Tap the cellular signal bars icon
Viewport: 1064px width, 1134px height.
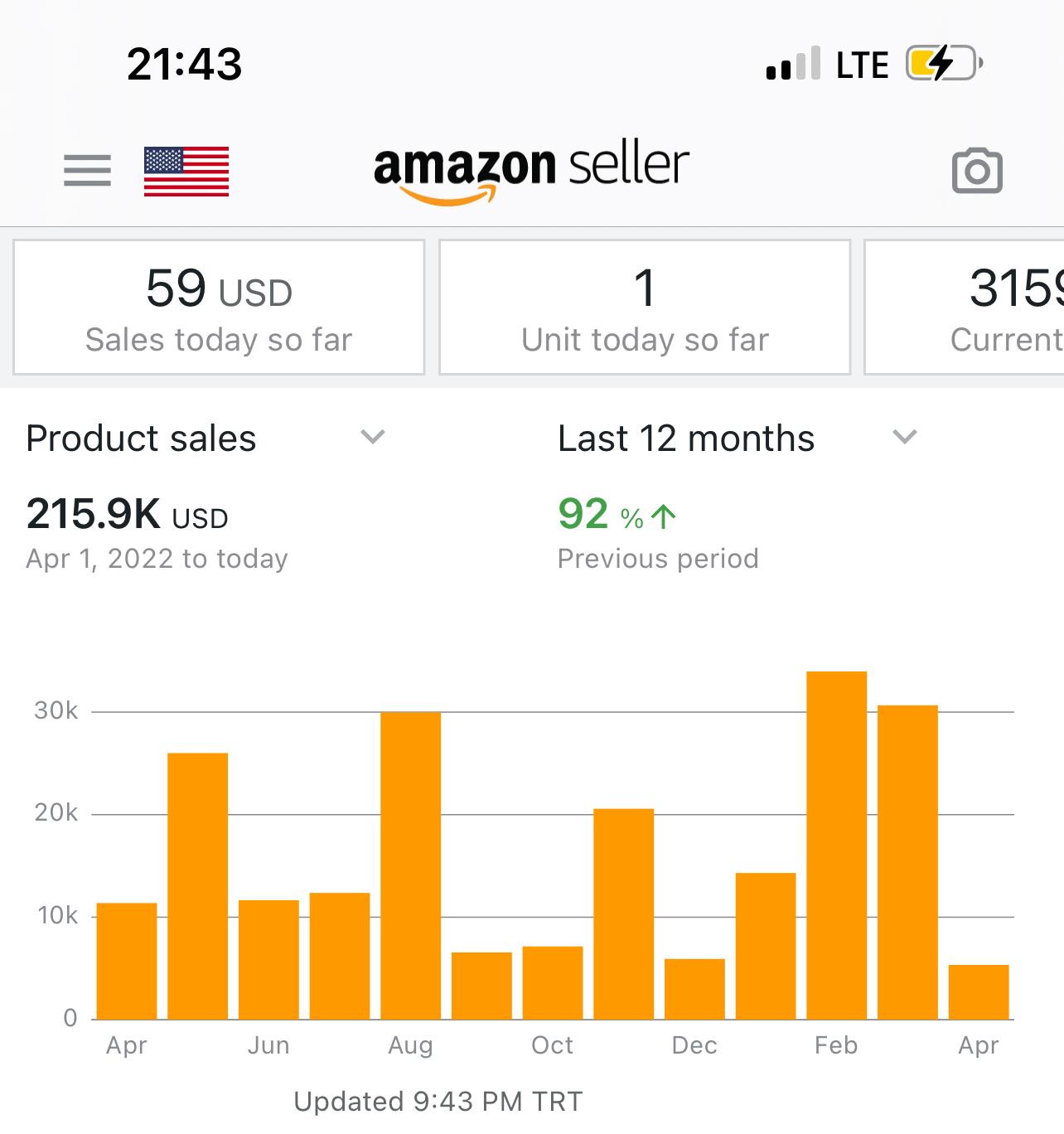pyautogui.click(x=793, y=64)
